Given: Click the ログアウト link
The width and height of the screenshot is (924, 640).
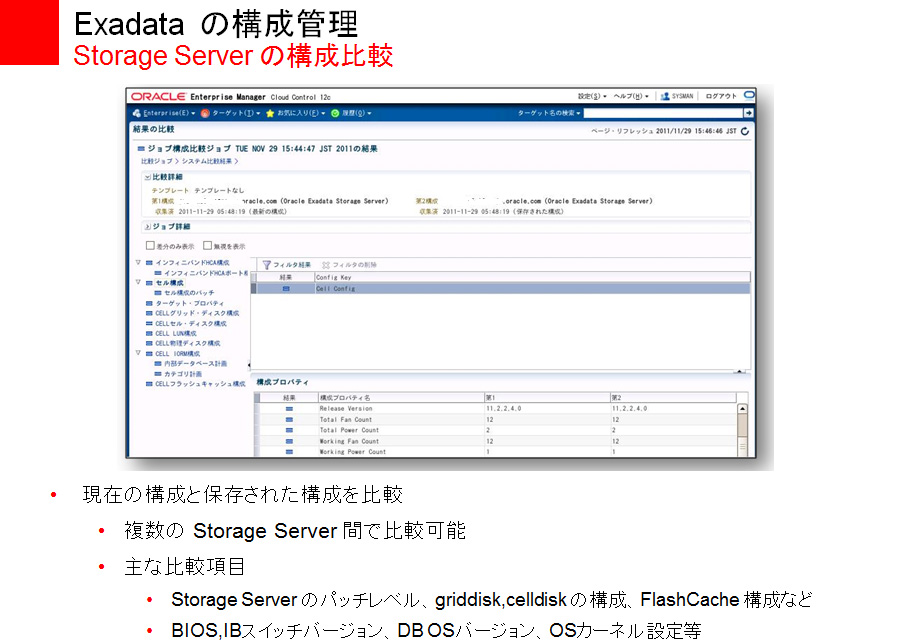Looking at the screenshot, I should coord(721,96).
